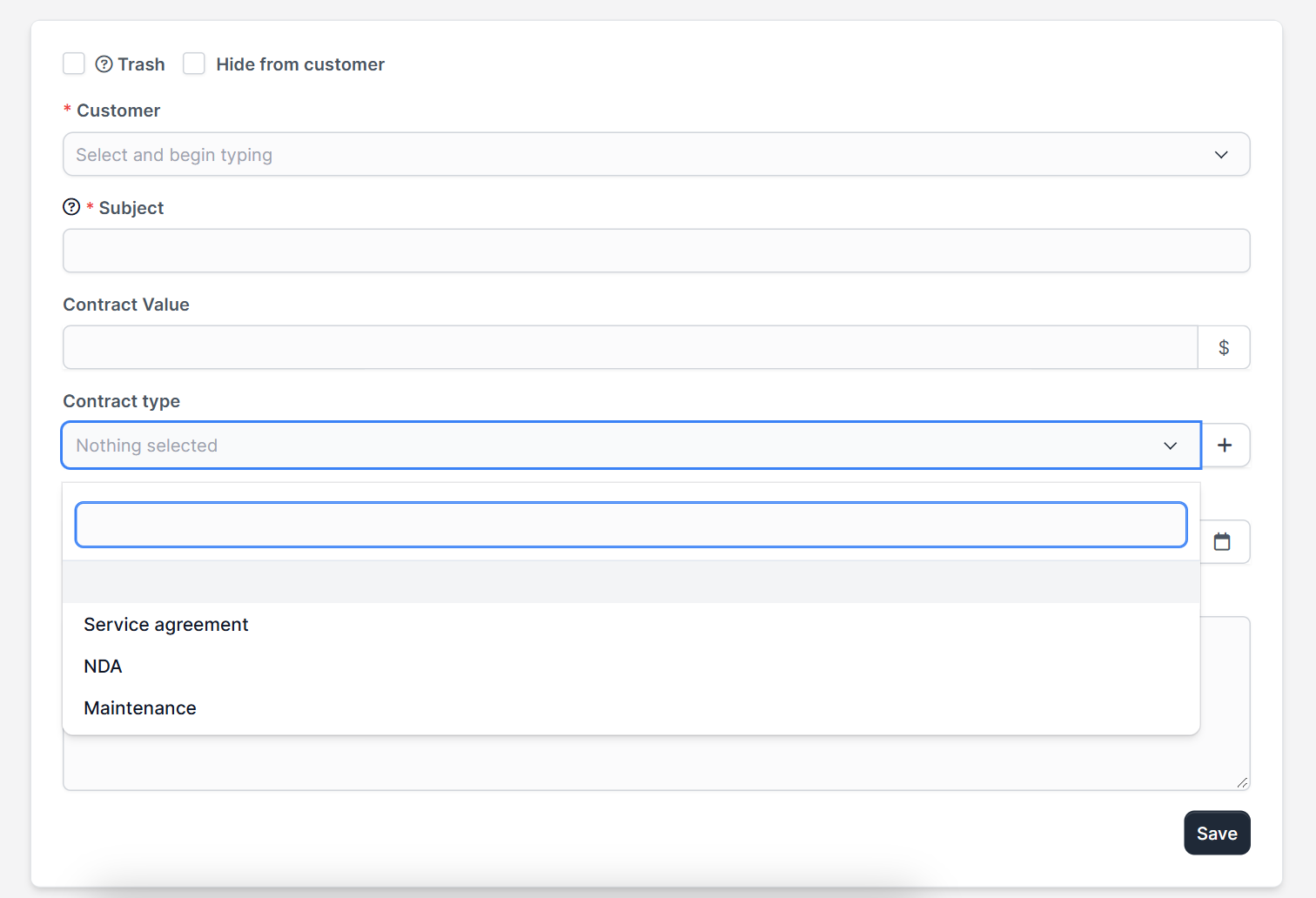Choose Service agreement from the list

click(631, 625)
